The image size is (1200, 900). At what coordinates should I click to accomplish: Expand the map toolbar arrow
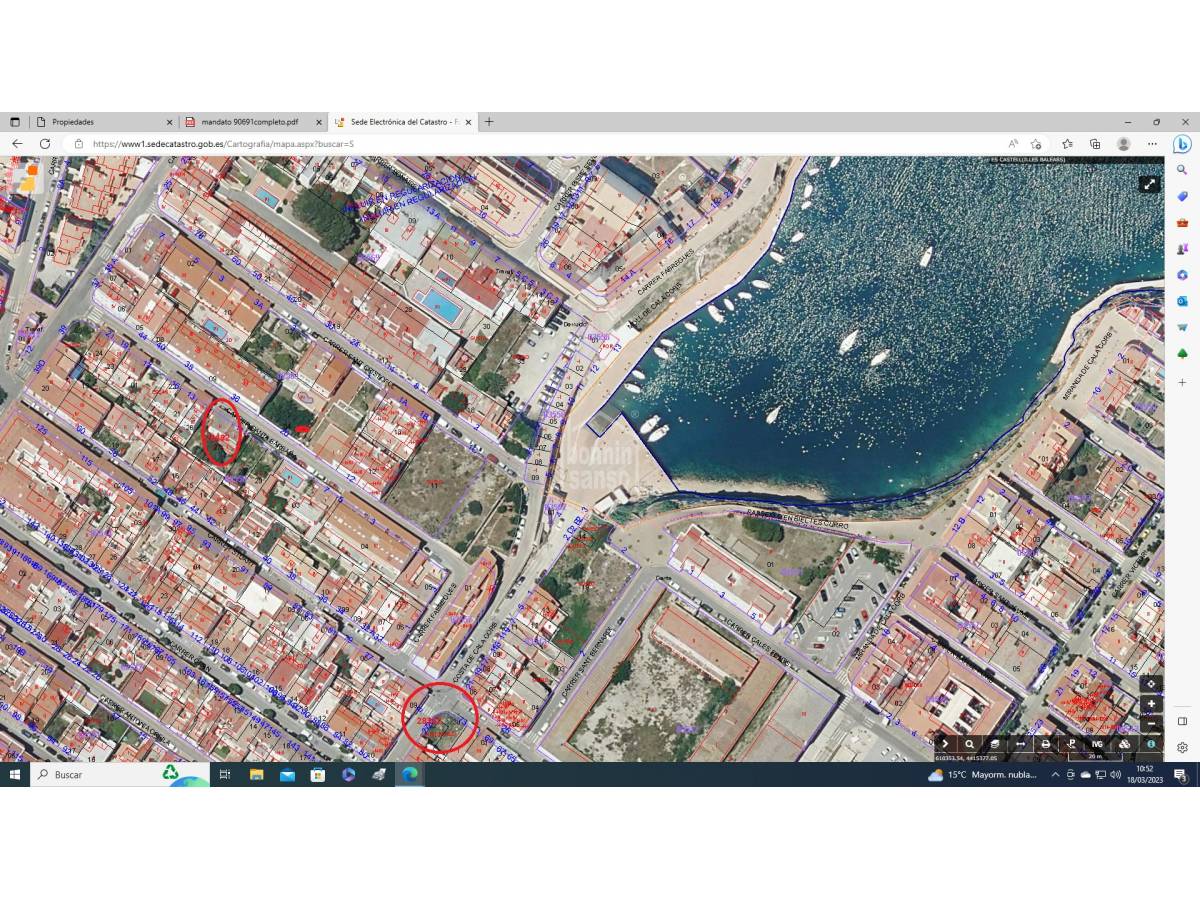coord(945,744)
